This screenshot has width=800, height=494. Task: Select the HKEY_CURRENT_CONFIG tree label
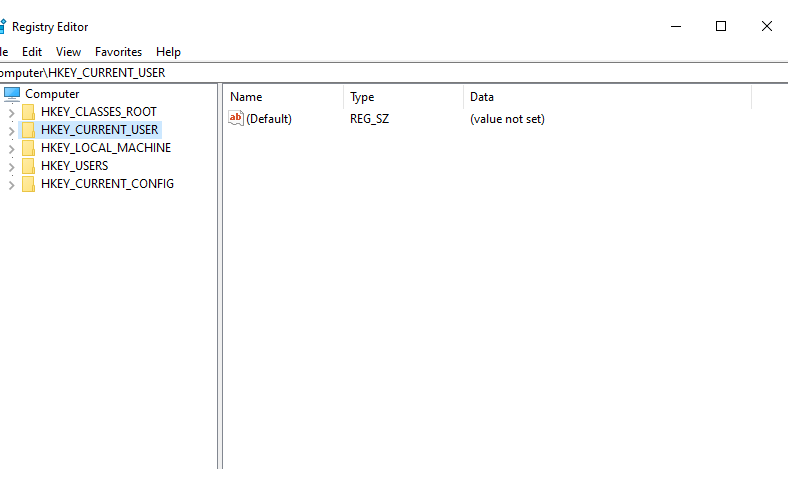point(107,184)
